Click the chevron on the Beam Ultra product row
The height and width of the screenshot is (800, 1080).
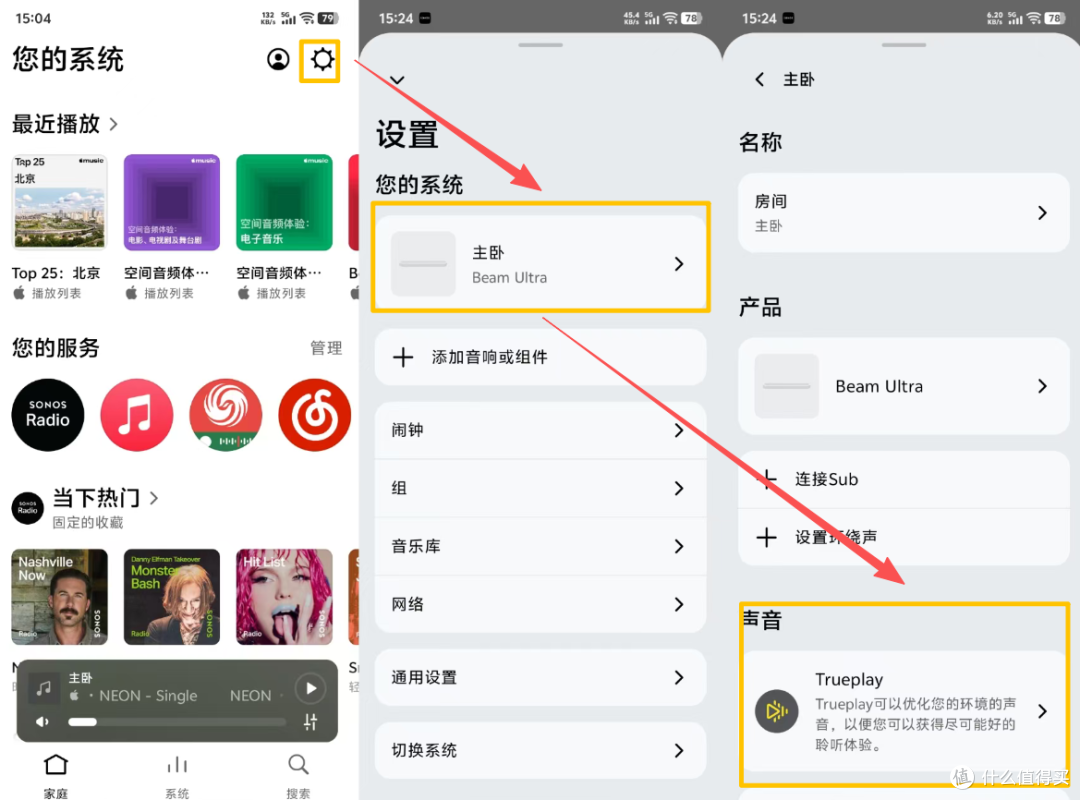[x=1043, y=386]
